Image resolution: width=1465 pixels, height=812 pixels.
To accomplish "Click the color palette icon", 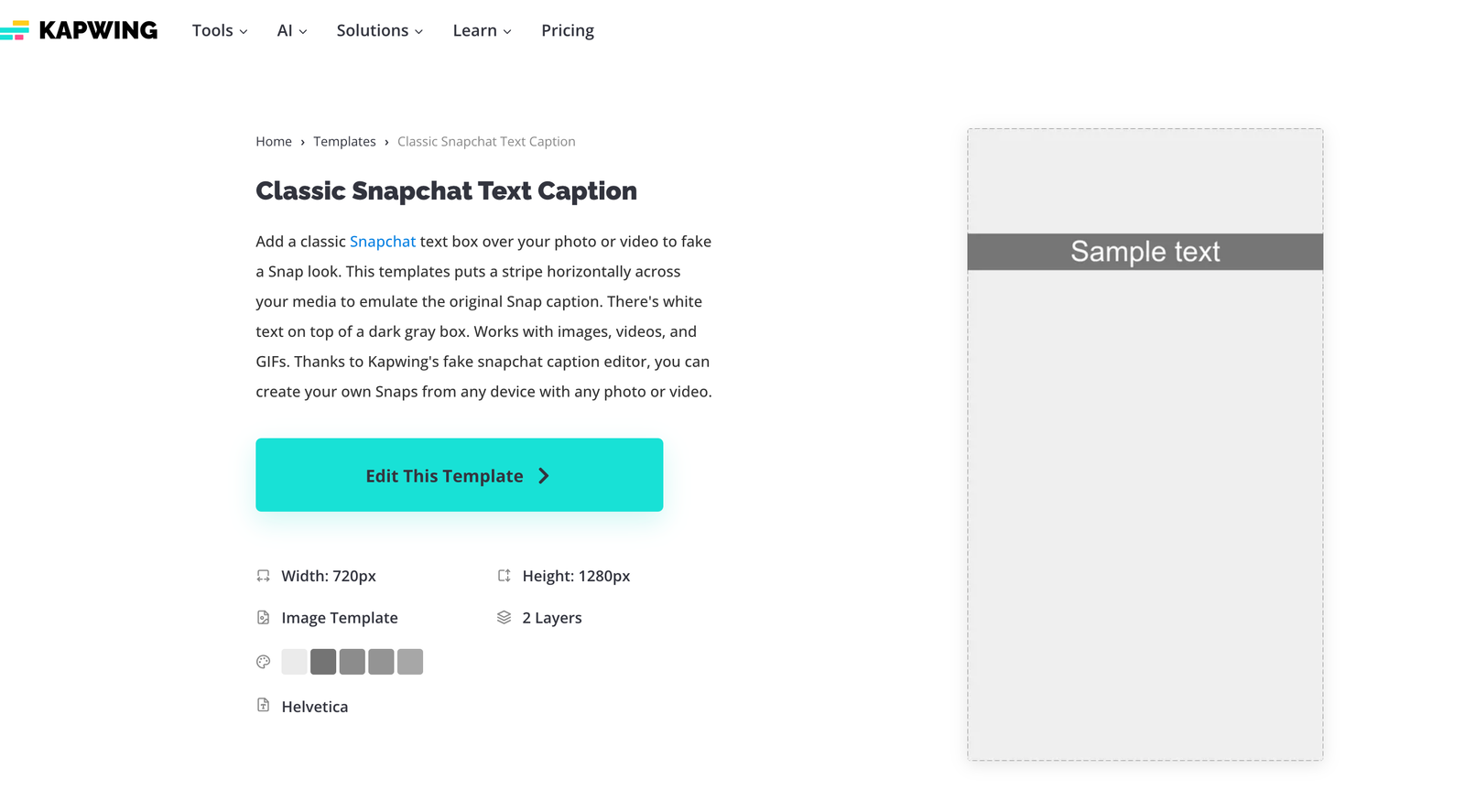I will (x=264, y=661).
